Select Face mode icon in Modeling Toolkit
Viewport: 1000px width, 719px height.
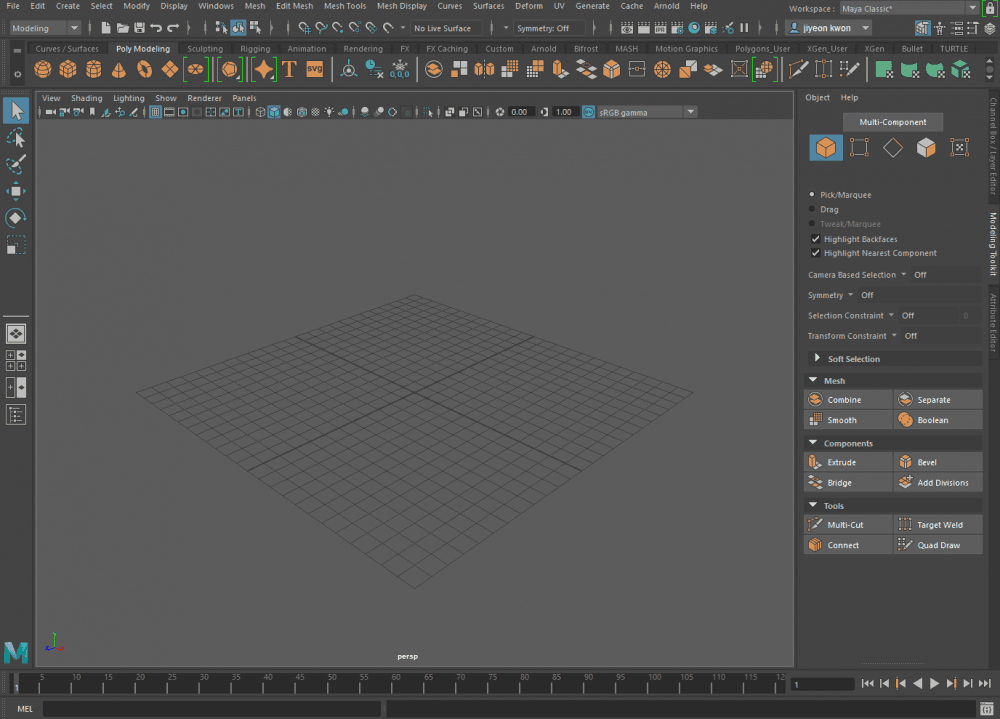click(926, 147)
